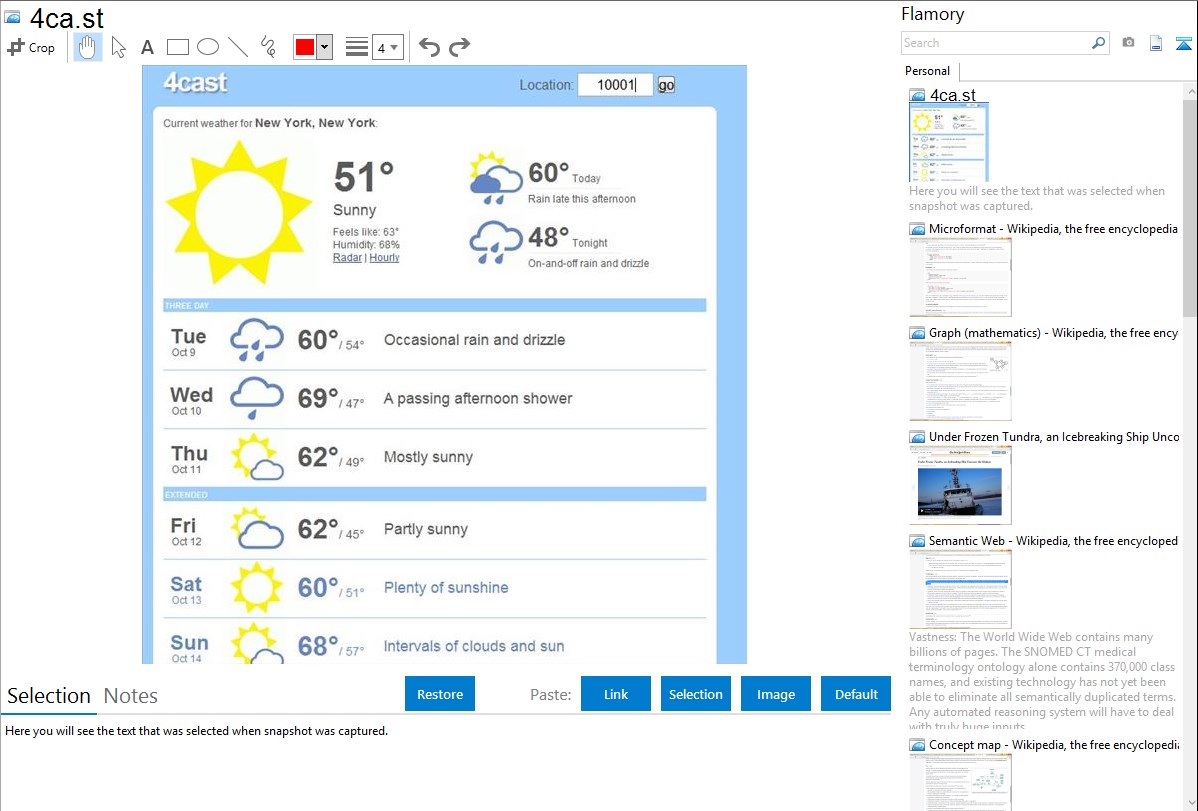Select the Concept map snapshot title
Screen dimensions: 1198x811
tap(1054, 744)
